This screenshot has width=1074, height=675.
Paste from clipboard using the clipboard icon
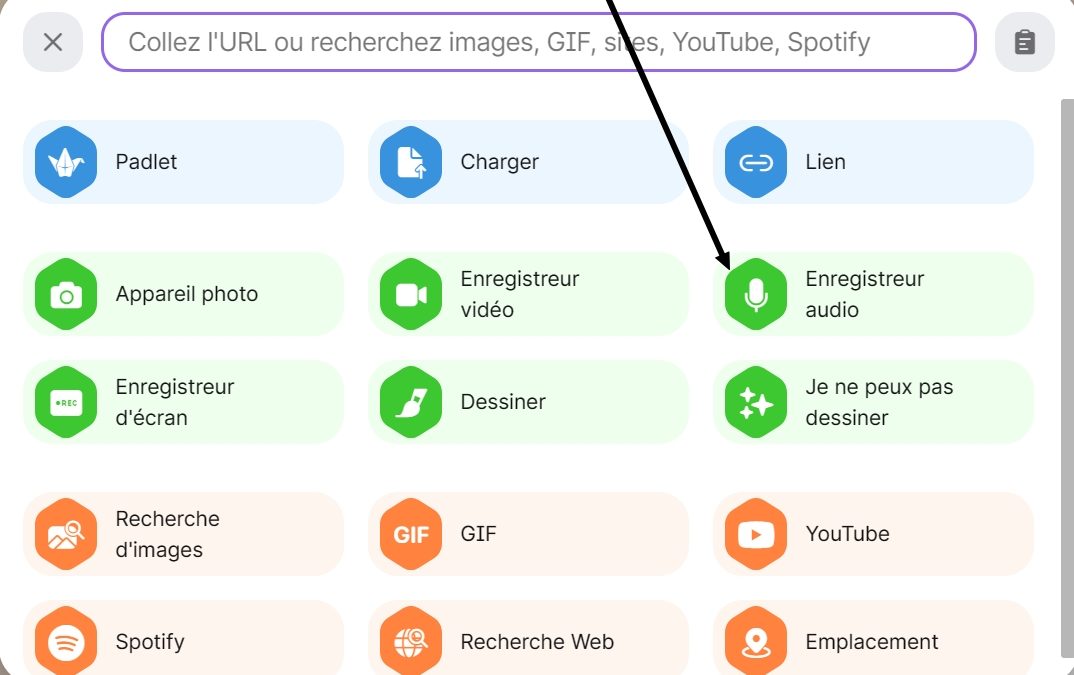click(x=1025, y=42)
